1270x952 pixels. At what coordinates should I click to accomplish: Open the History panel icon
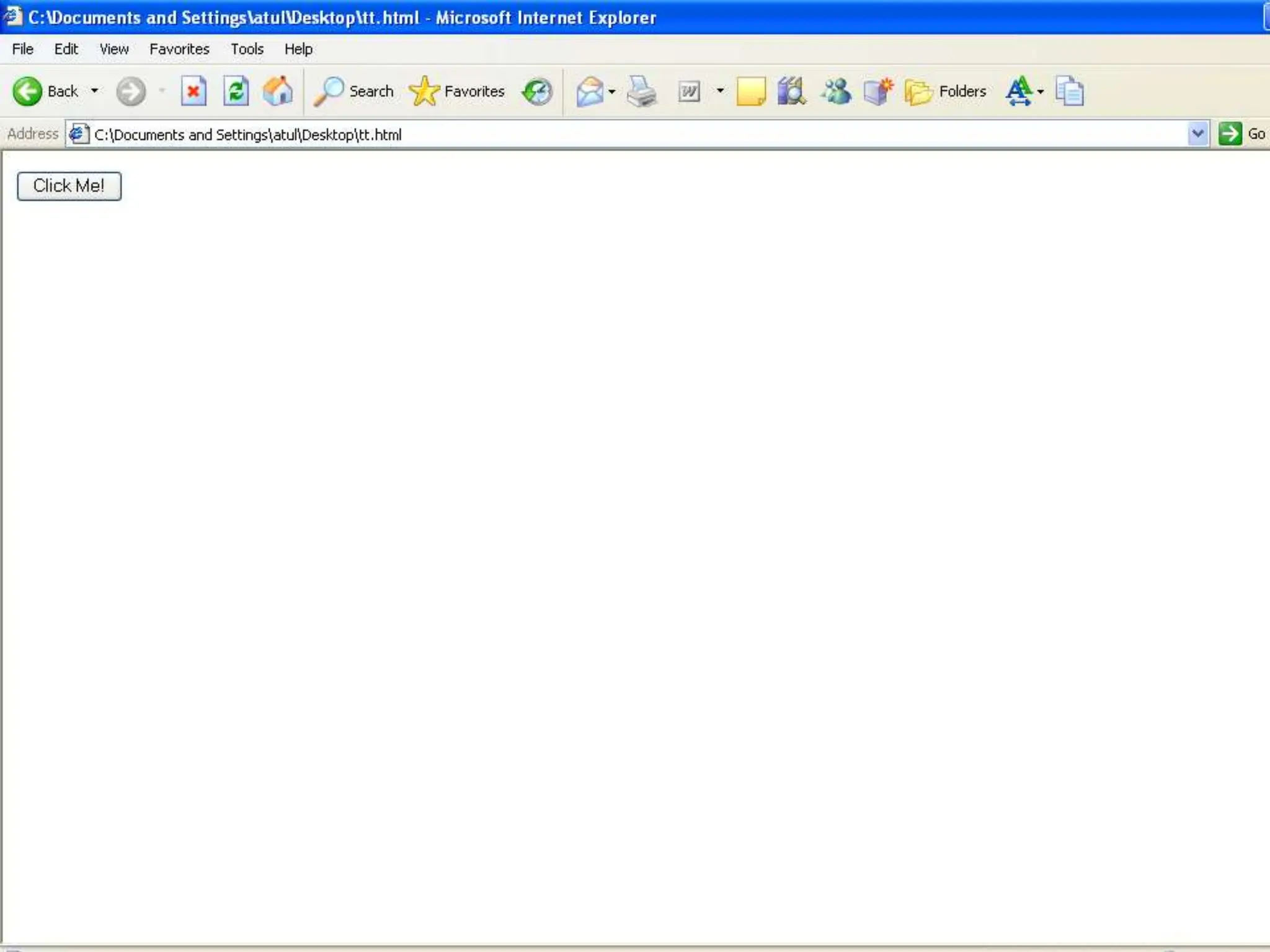point(537,92)
